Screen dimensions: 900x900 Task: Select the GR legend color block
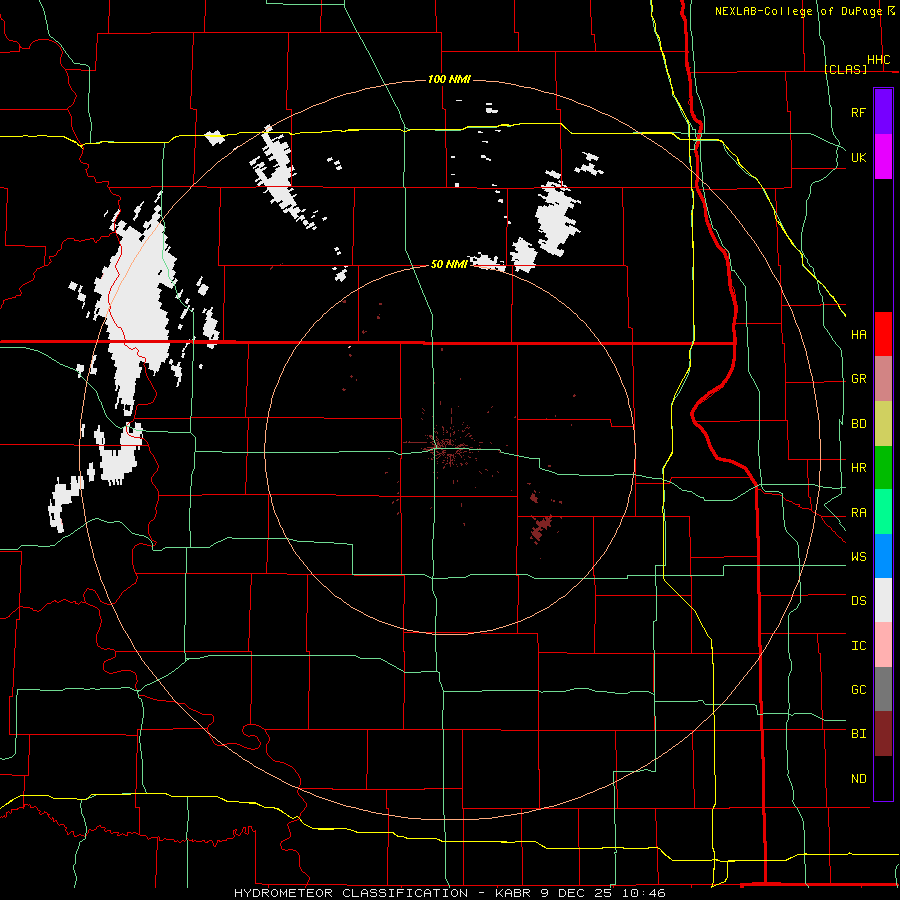[883, 379]
